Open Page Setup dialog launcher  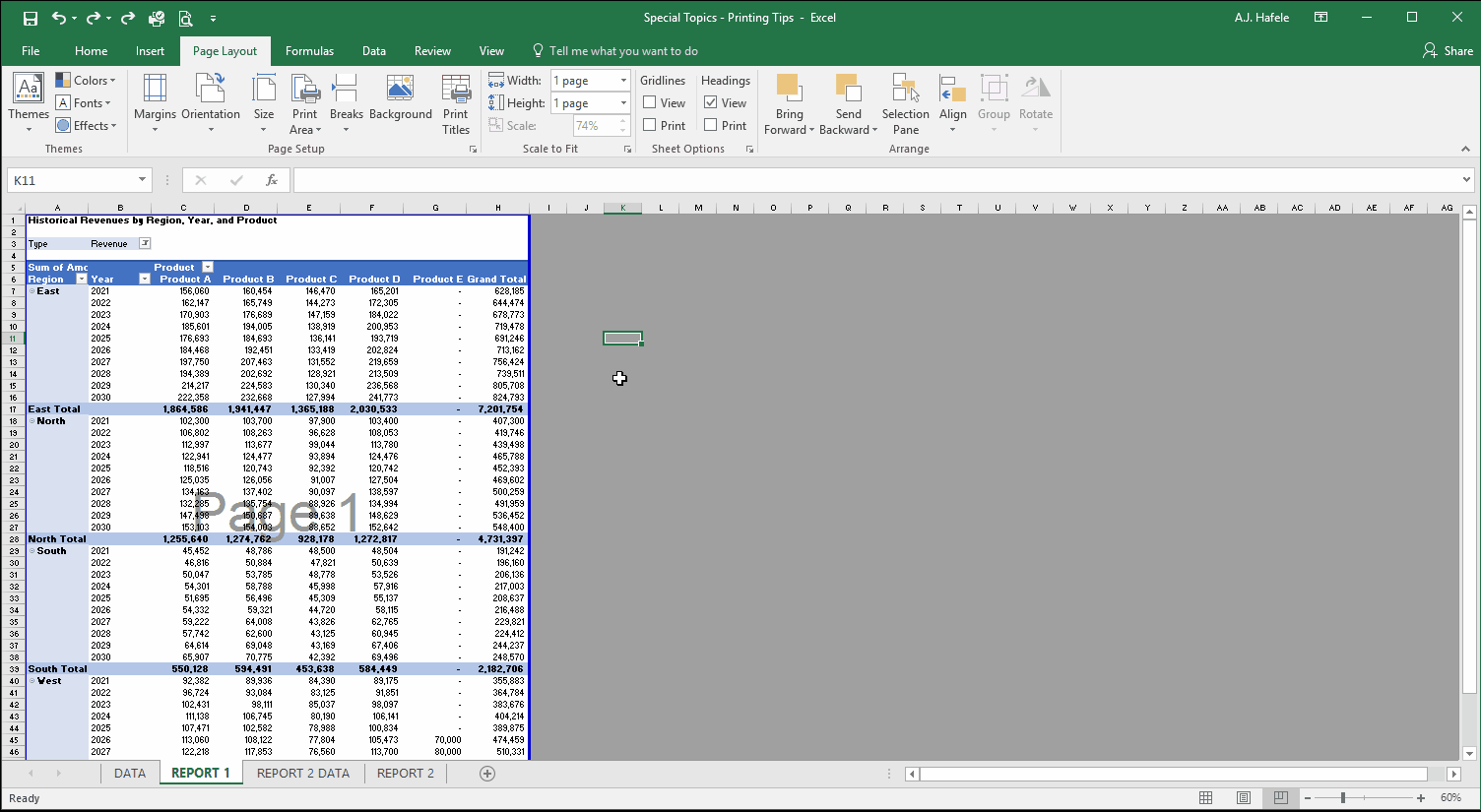click(473, 150)
